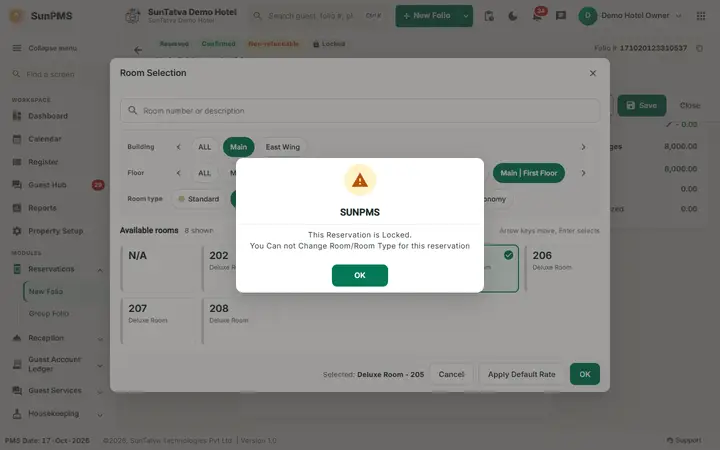This screenshot has width=720, height=450.
Task: Select the Standard room type chip
Action: point(199,199)
